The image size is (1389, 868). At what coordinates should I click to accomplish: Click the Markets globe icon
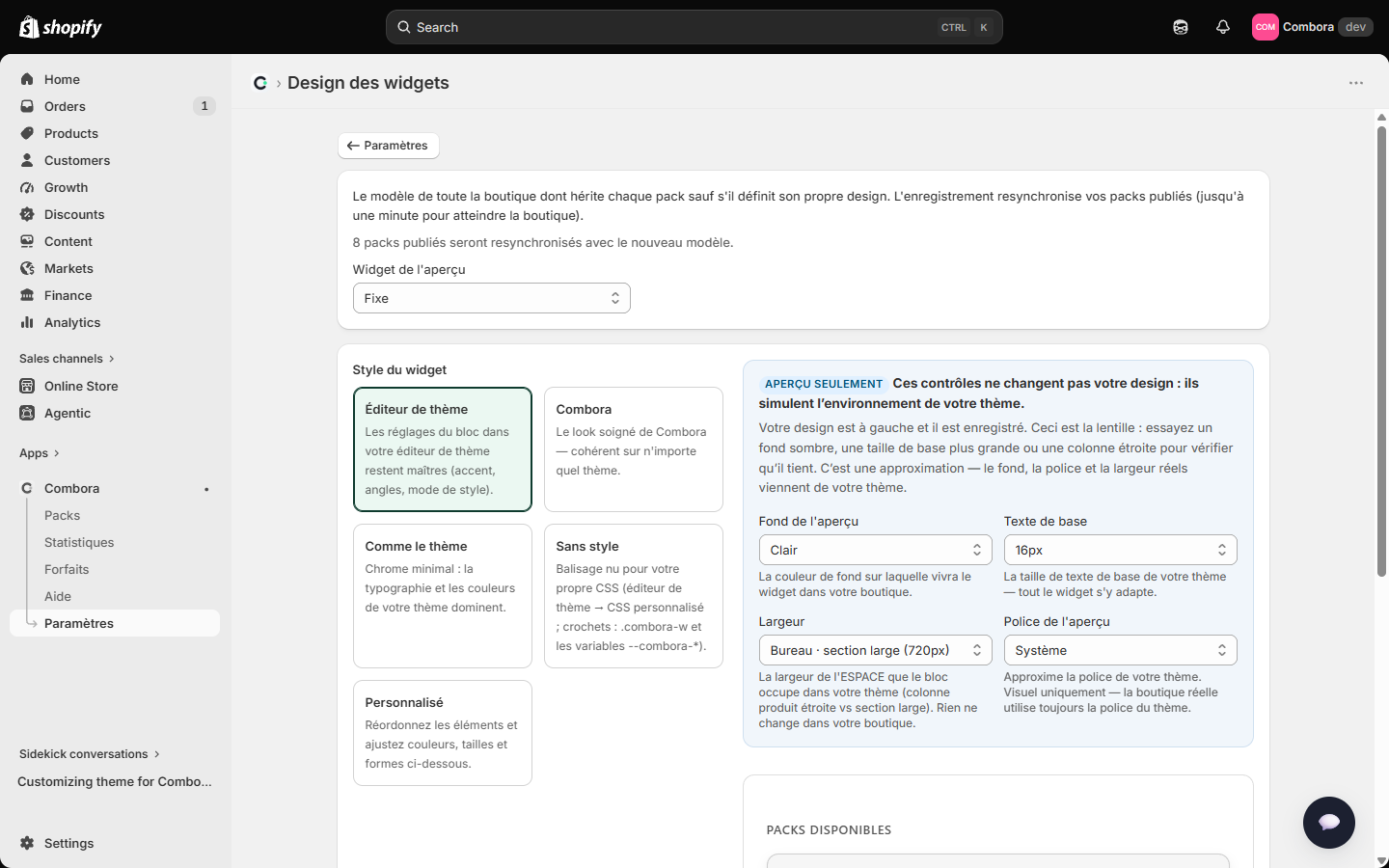pyautogui.click(x=27, y=268)
